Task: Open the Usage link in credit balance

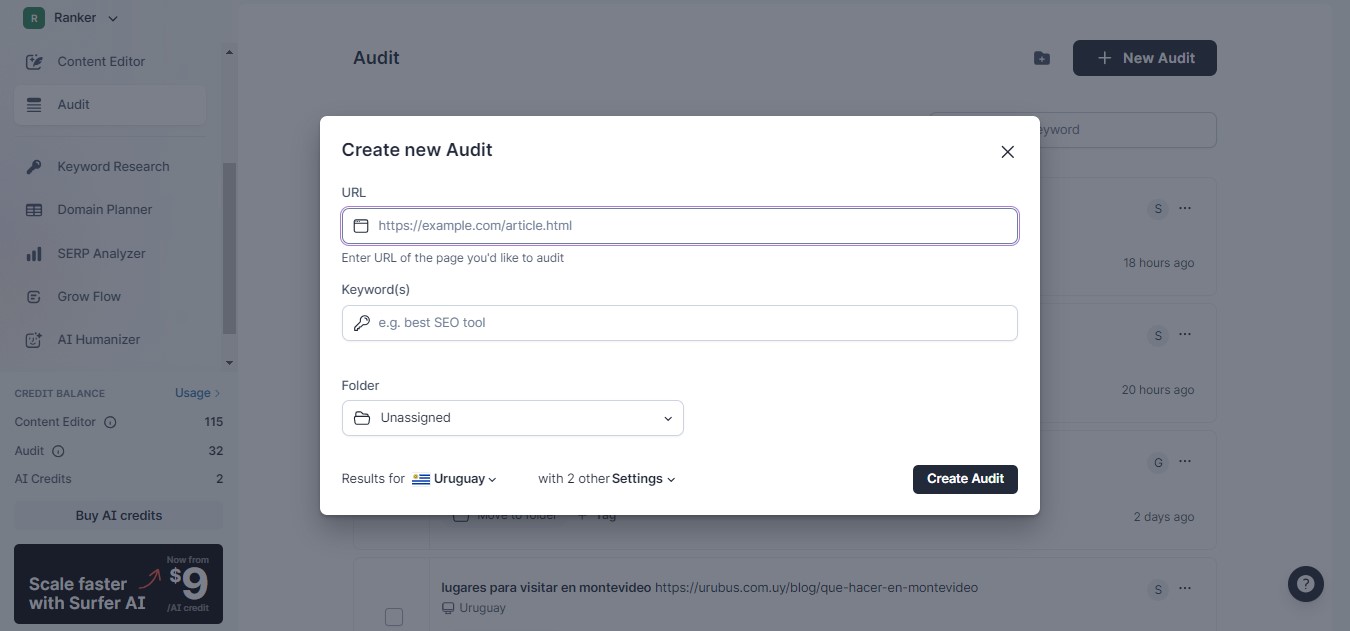Action: click(x=197, y=393)
